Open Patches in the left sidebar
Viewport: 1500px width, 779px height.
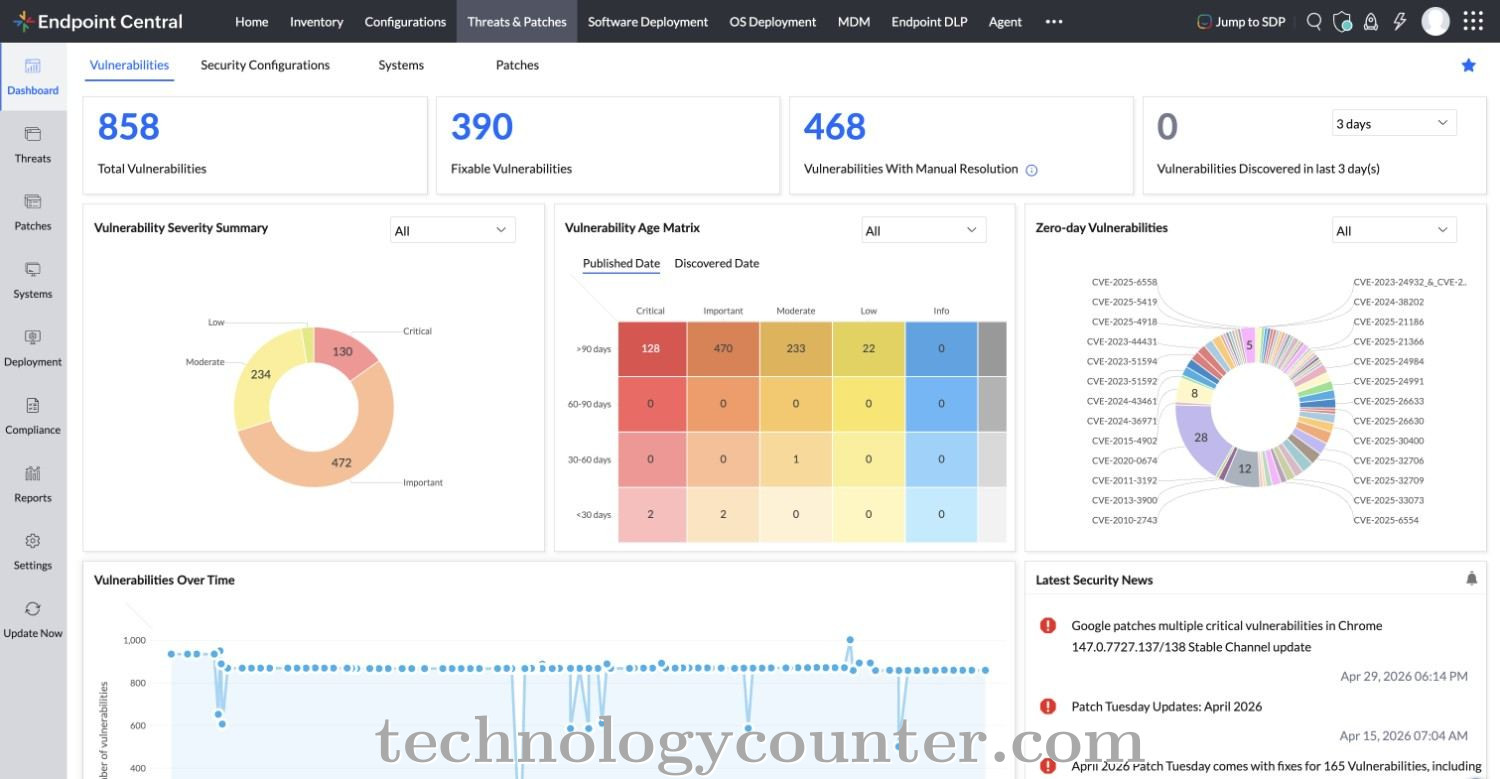click(x=33, y=213)
